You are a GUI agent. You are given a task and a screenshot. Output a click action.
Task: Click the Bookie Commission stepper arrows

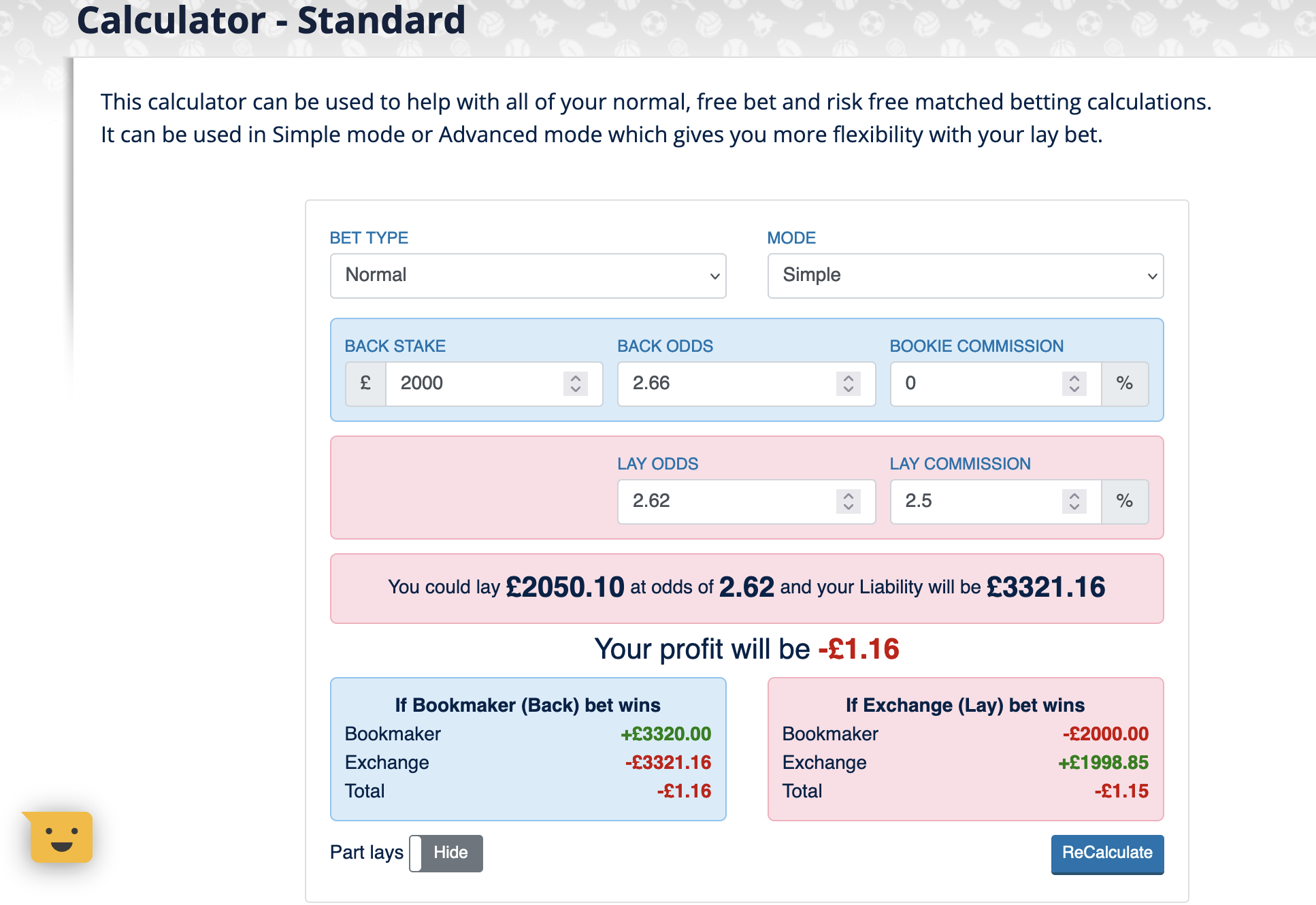1074,384
